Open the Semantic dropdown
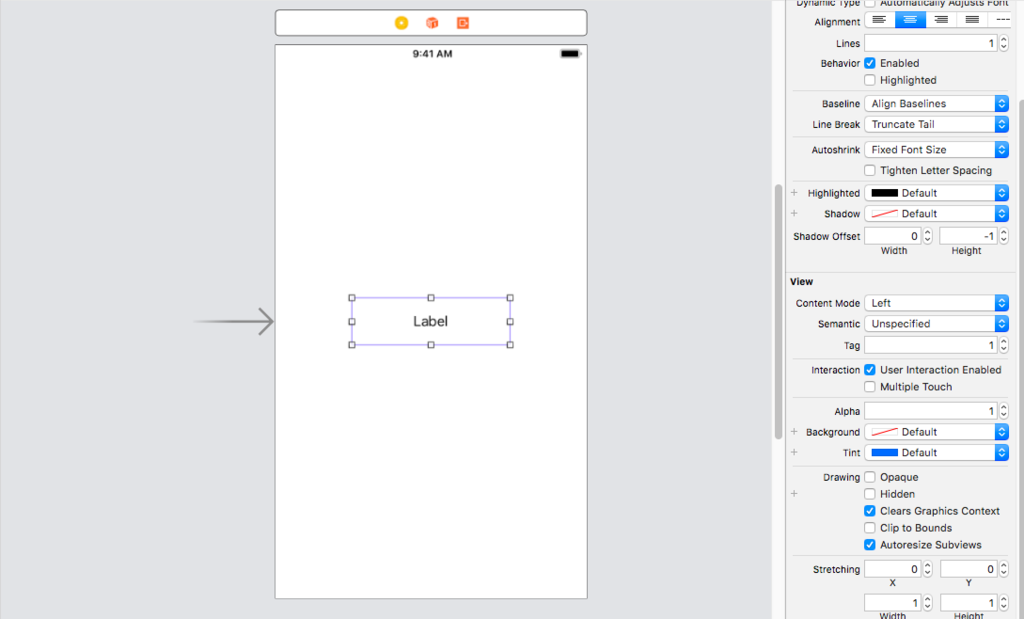 (936, 324)
